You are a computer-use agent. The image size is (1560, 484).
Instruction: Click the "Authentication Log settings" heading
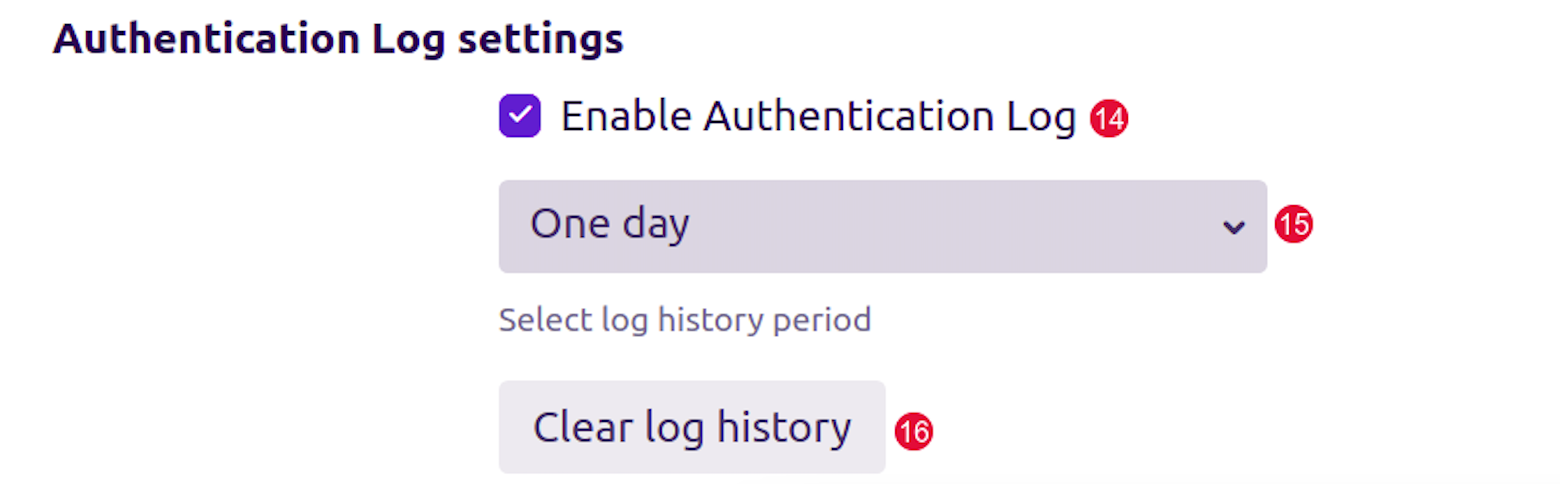338,40
